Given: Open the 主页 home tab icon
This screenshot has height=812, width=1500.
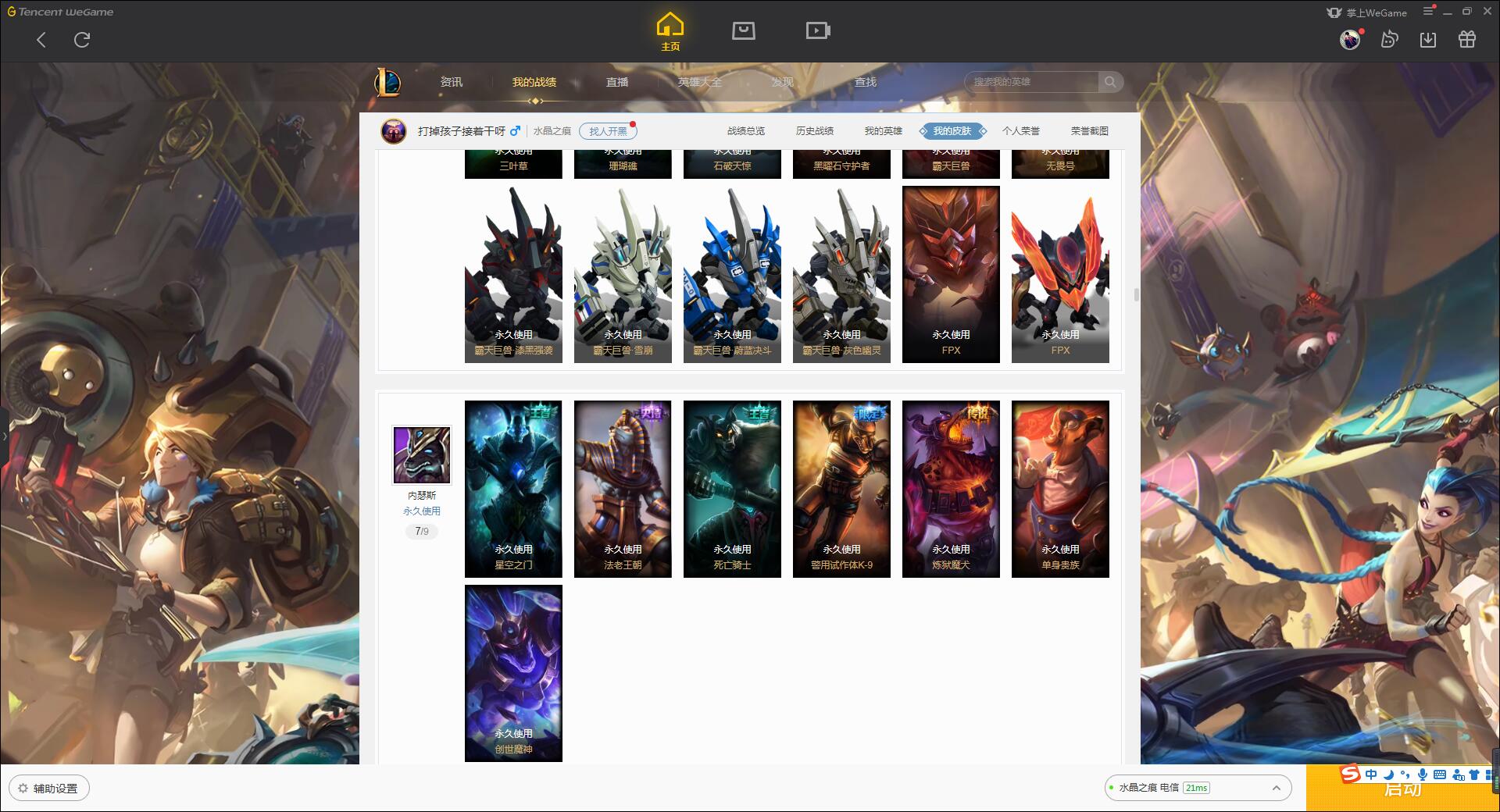Looking at the screenshot, I should click(670, 32).
